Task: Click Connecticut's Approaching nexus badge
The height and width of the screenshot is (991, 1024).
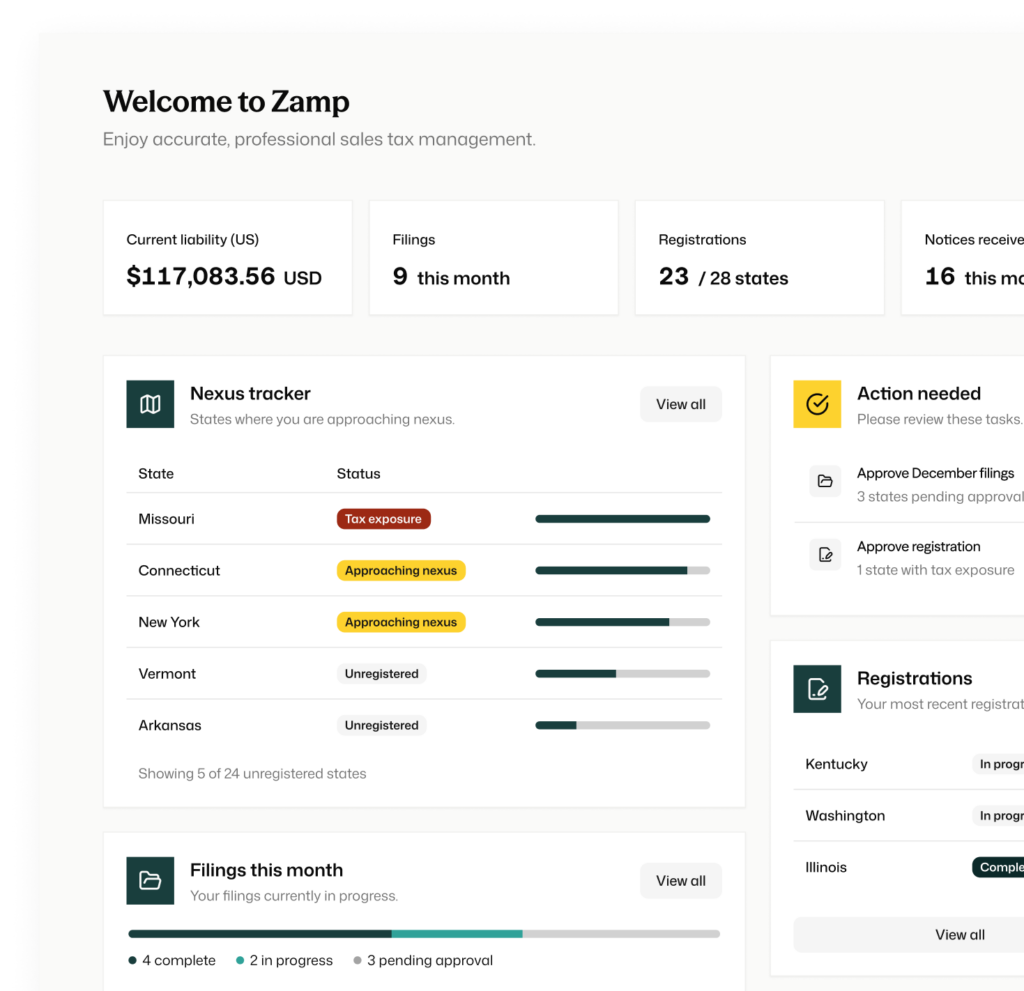Action: coord(401,570)
